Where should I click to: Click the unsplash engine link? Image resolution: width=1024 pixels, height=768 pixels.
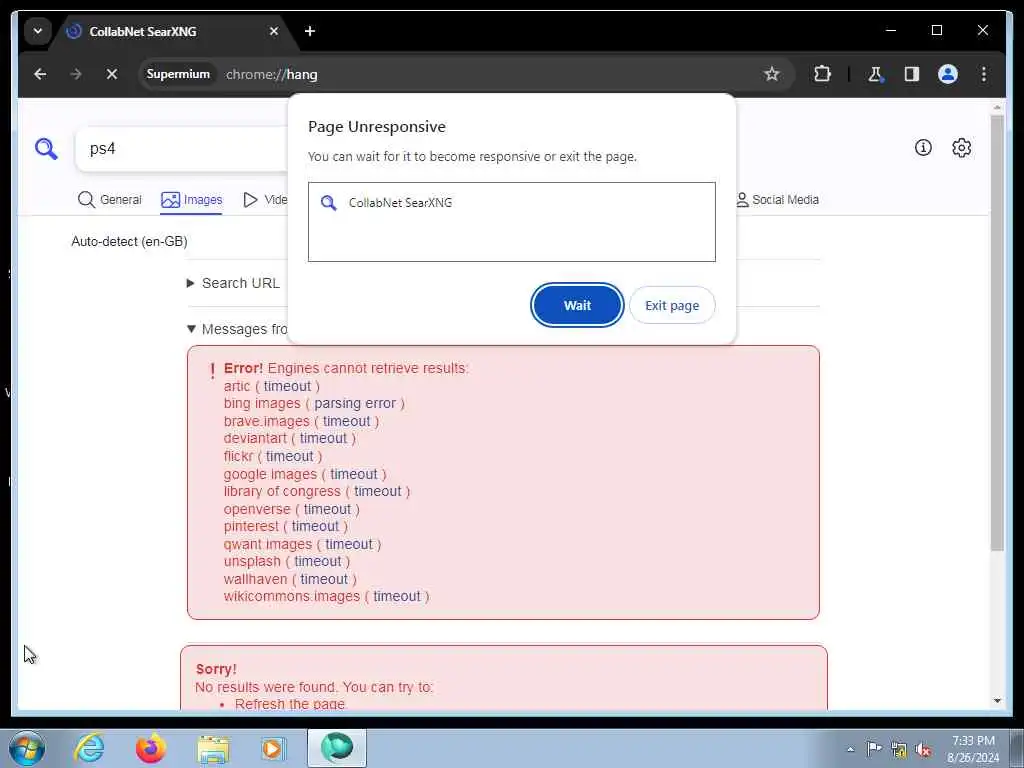pos(252,561)
